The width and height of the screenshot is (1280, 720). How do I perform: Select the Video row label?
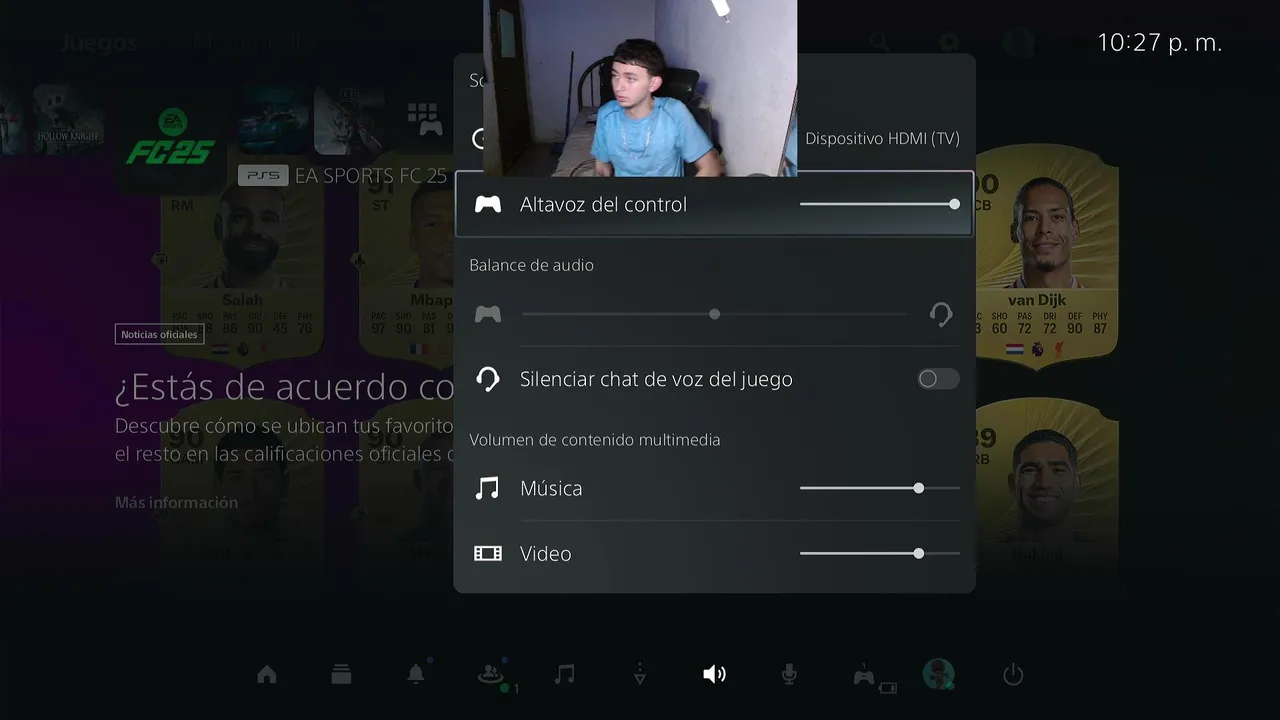pyautogui.click(x=546, y=553)
